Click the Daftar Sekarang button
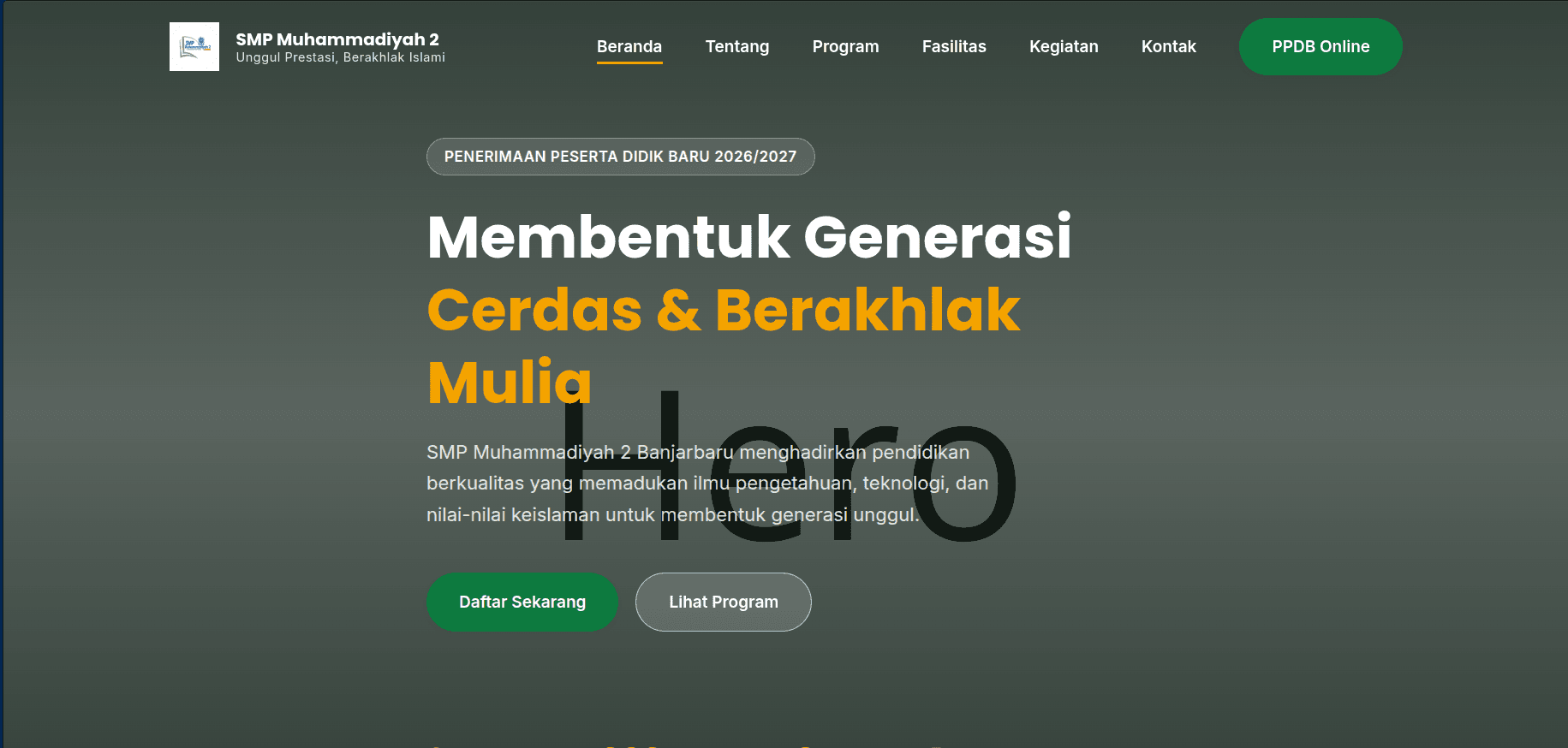This screenshot has height=748, width=1568. [522, 602]
